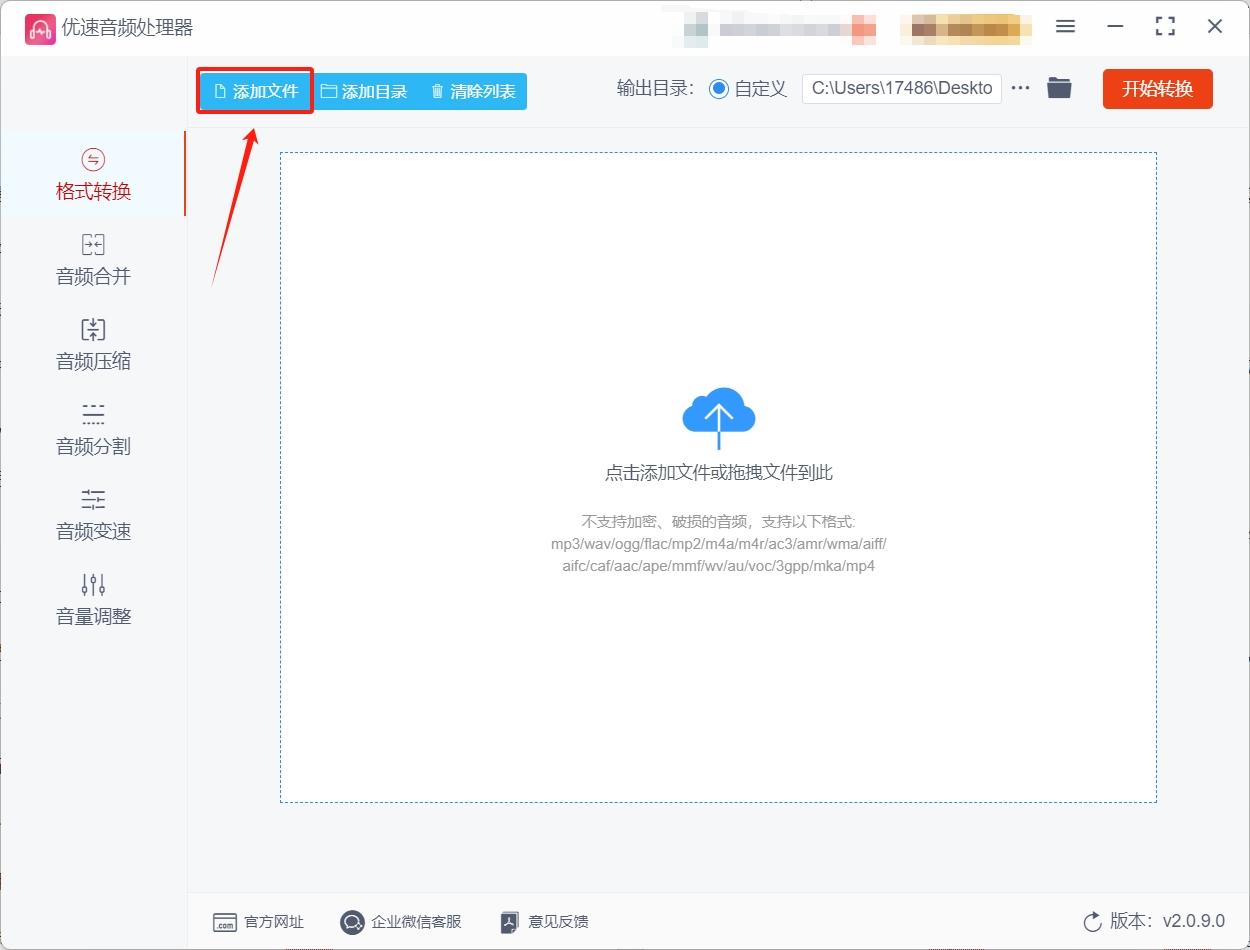1250x950 pixels.
Task: Open the hamburger menu in the title bar
Action: pyautogui.click(x=1065, y=27)
